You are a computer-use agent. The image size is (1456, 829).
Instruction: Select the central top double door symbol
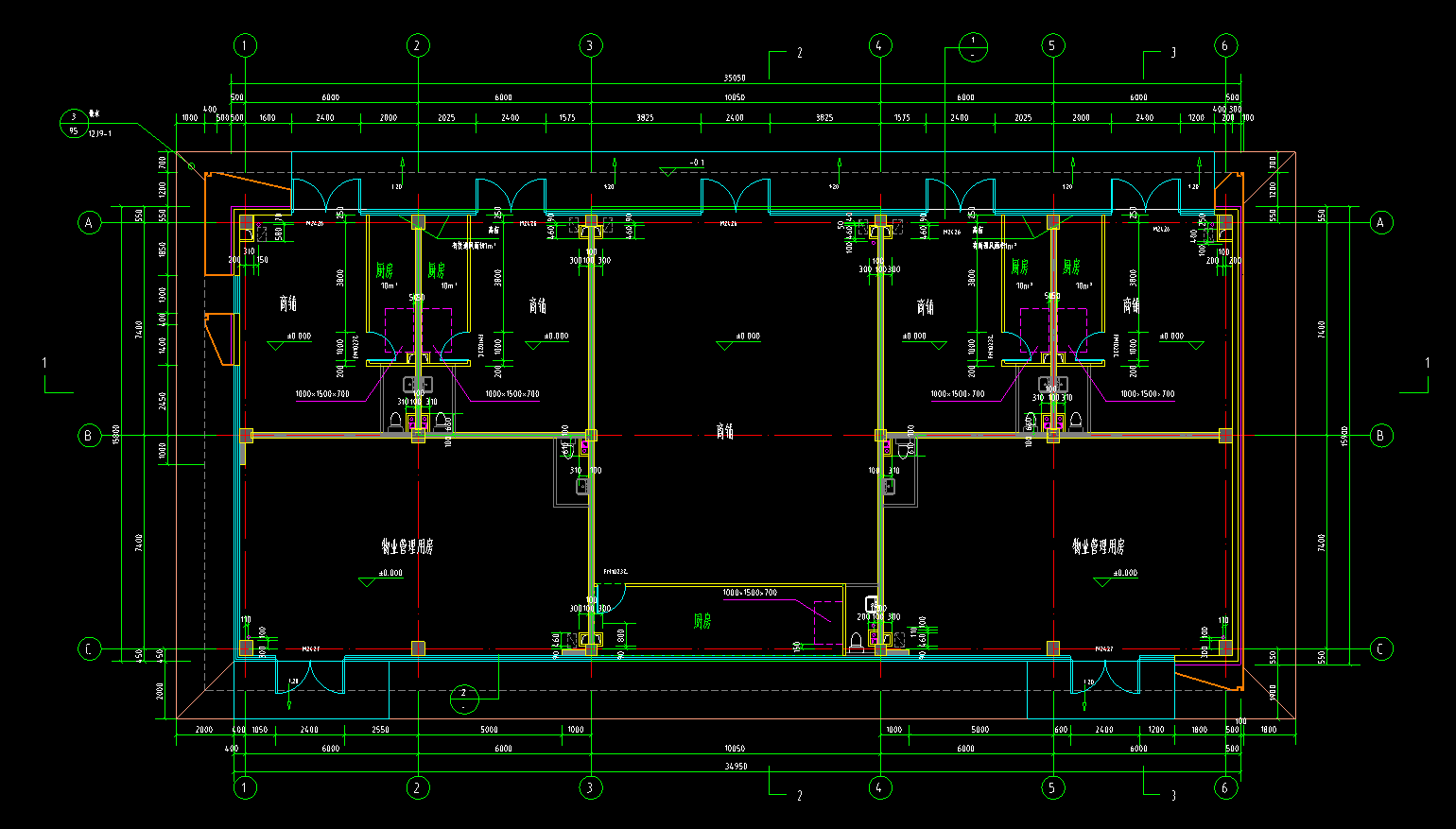pyautogui.click(x=735, y=195)
